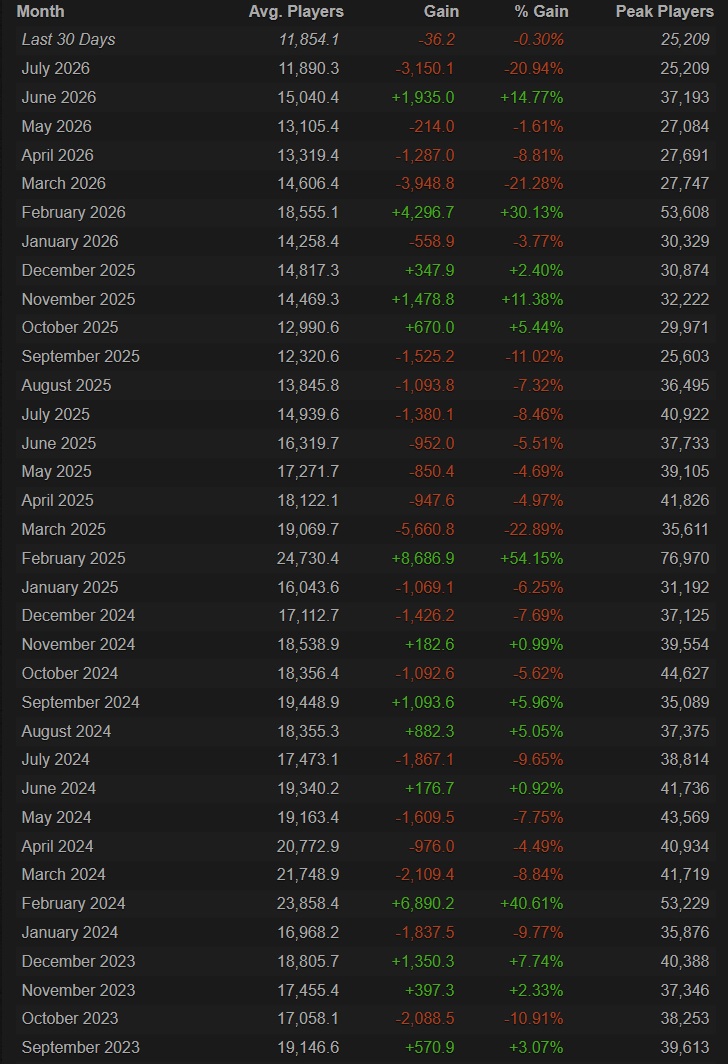
Task: Select the February 2024 month cell
Action: point(73,904)
